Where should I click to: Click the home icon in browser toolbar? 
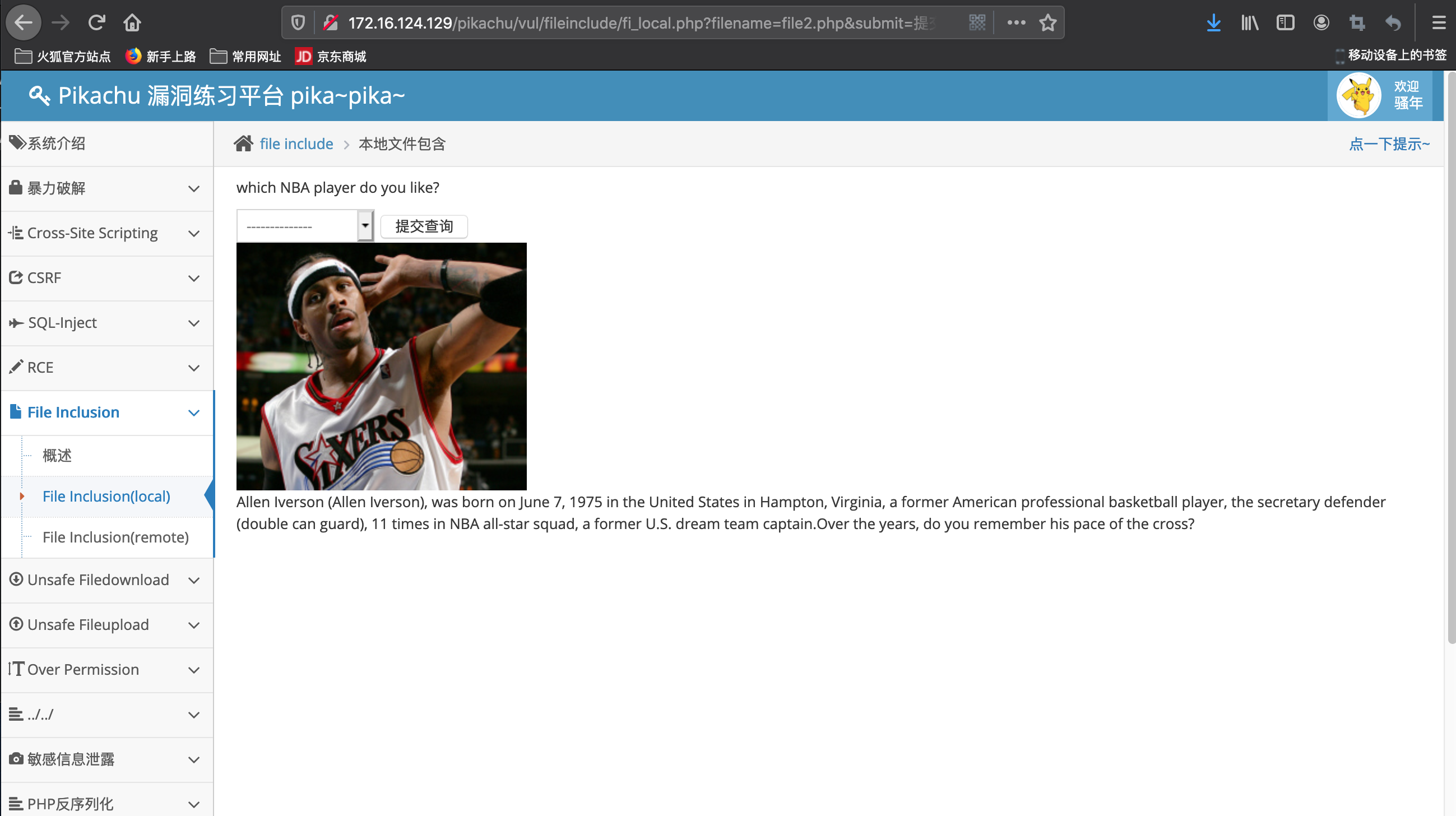tap(132, 22)
